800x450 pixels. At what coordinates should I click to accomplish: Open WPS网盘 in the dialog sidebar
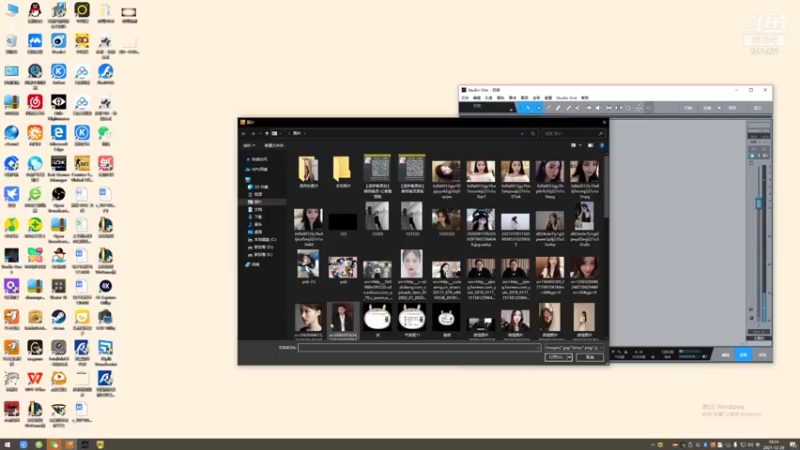click(x=260, y=169)
